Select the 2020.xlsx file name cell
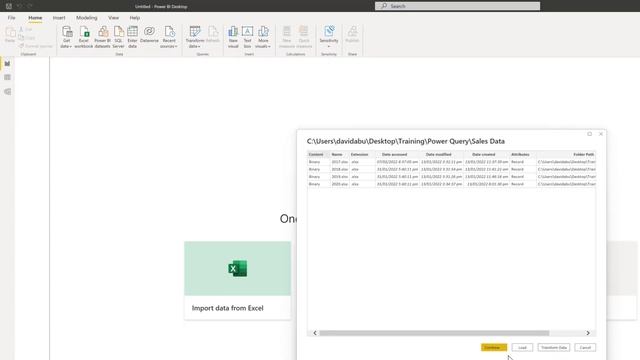The height and width of the screenshot is (360, 640). pyautogui.click(x=340, y=184)
